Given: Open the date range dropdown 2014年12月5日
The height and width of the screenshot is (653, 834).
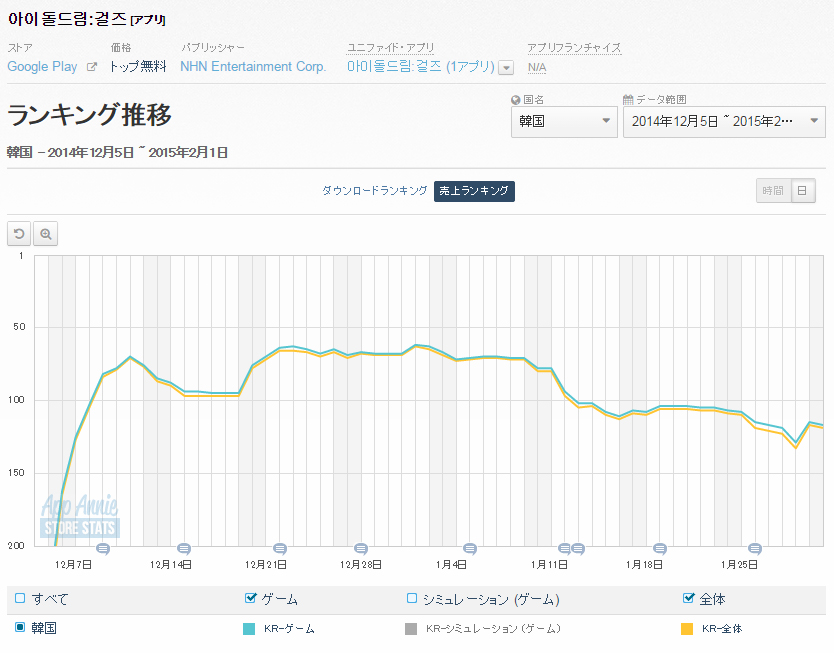Looking at the screenshot, I should pos(724,122).
